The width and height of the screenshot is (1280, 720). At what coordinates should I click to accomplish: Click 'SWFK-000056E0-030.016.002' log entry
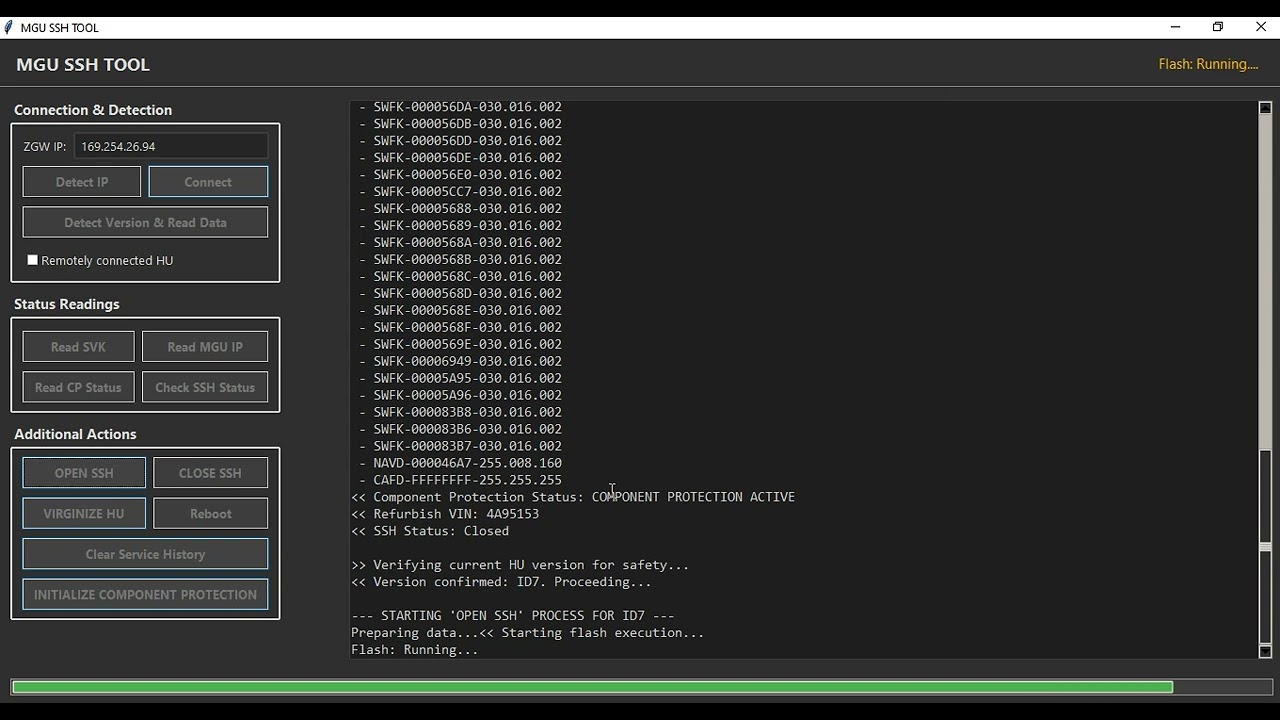point(461,175)
